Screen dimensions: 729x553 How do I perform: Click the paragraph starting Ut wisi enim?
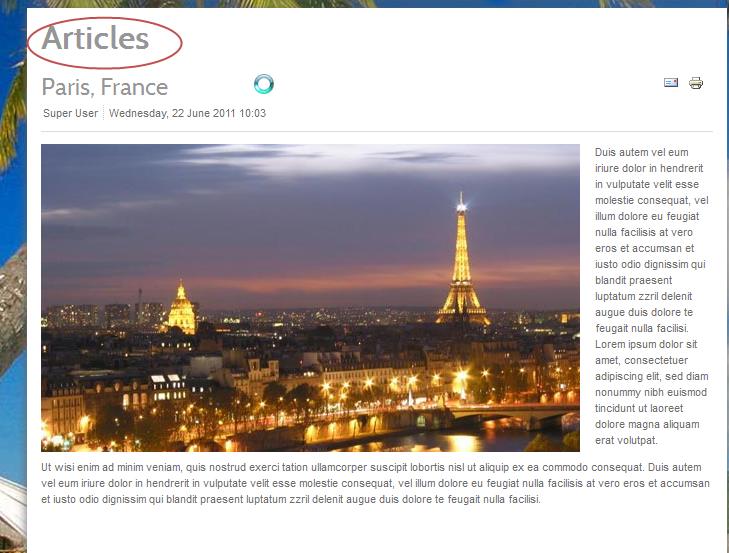(375, 483)
